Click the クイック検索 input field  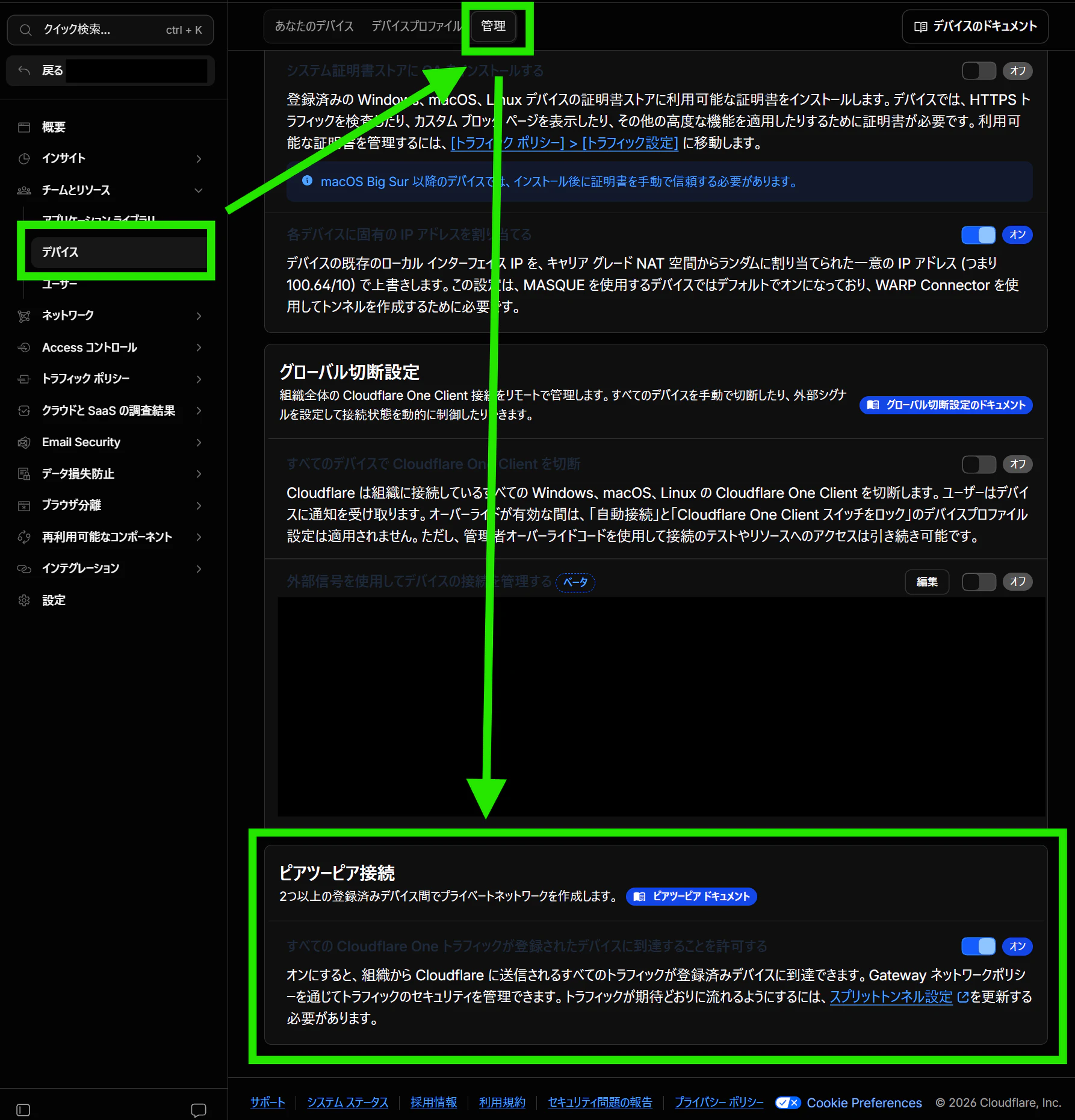[111, 30]
